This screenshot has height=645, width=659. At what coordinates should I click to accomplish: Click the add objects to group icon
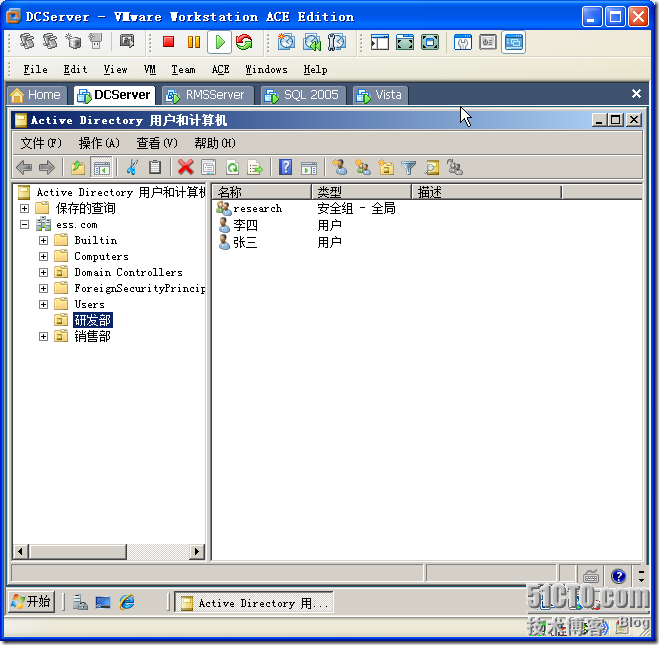[x=455, y=167]
